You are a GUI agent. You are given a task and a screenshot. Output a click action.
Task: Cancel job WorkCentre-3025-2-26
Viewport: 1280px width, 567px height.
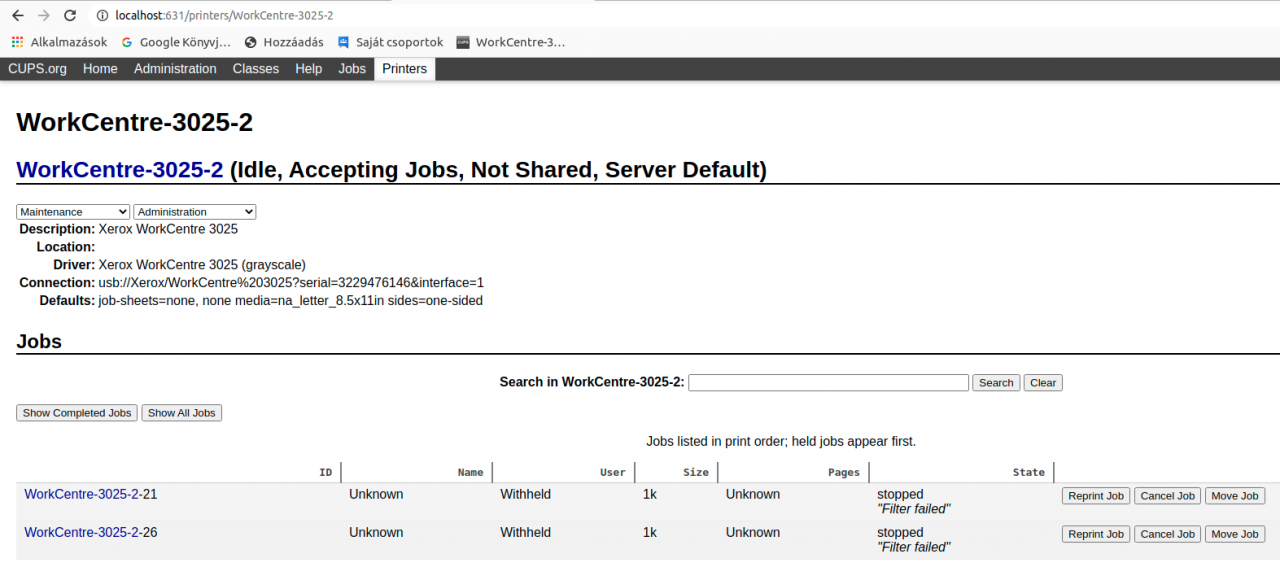[1168, 534]
